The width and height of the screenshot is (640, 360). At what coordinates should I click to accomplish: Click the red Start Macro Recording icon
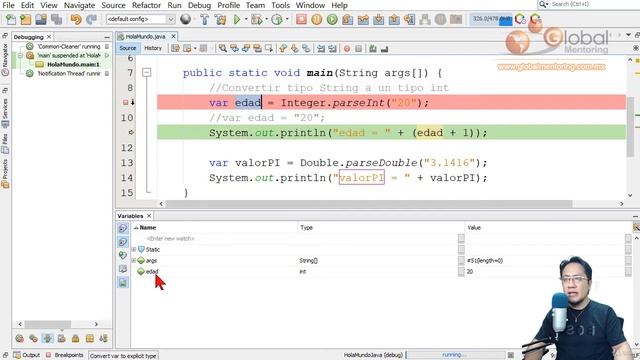347,49
